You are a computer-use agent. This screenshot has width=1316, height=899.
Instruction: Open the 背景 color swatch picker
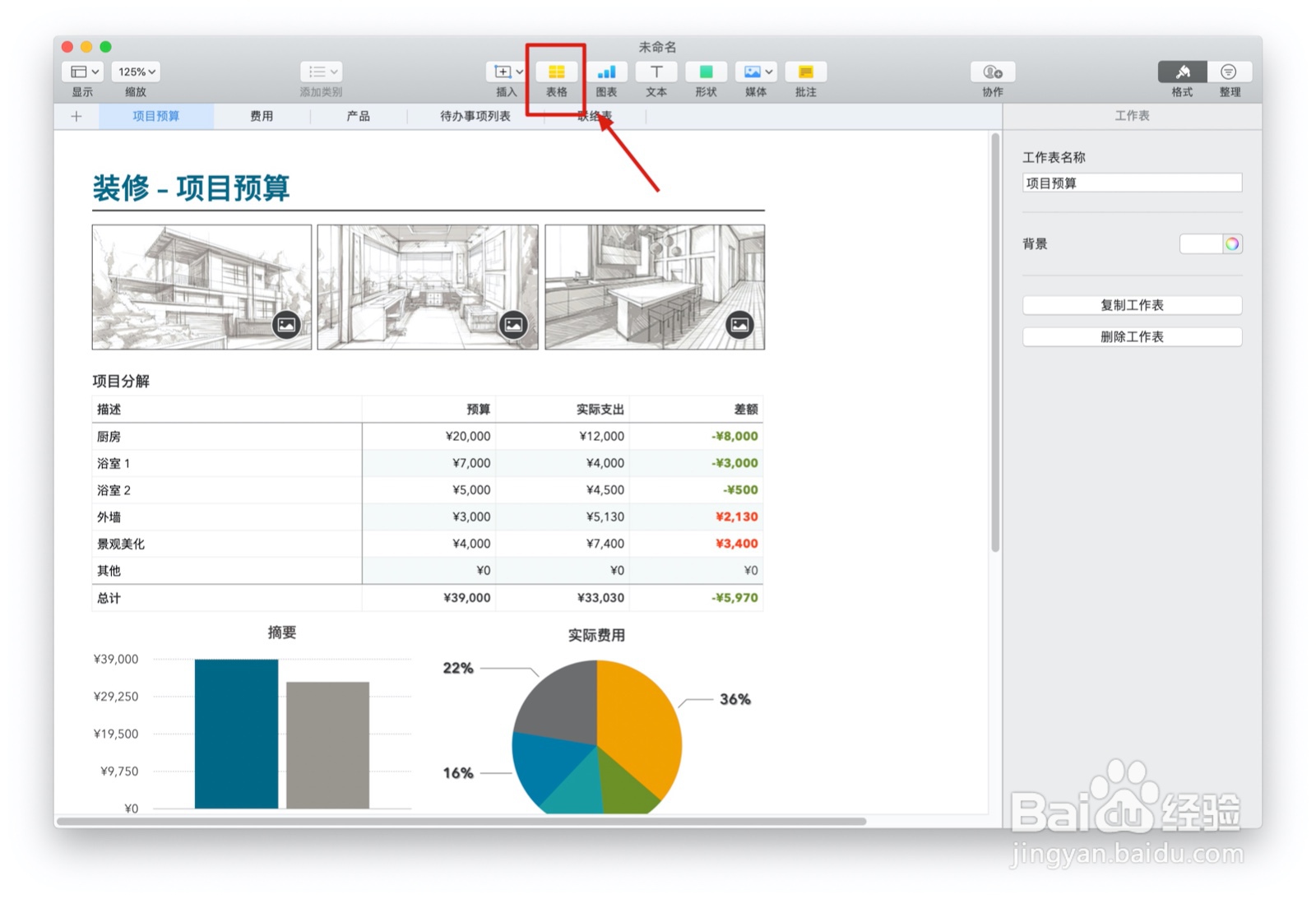point(1230,243)
